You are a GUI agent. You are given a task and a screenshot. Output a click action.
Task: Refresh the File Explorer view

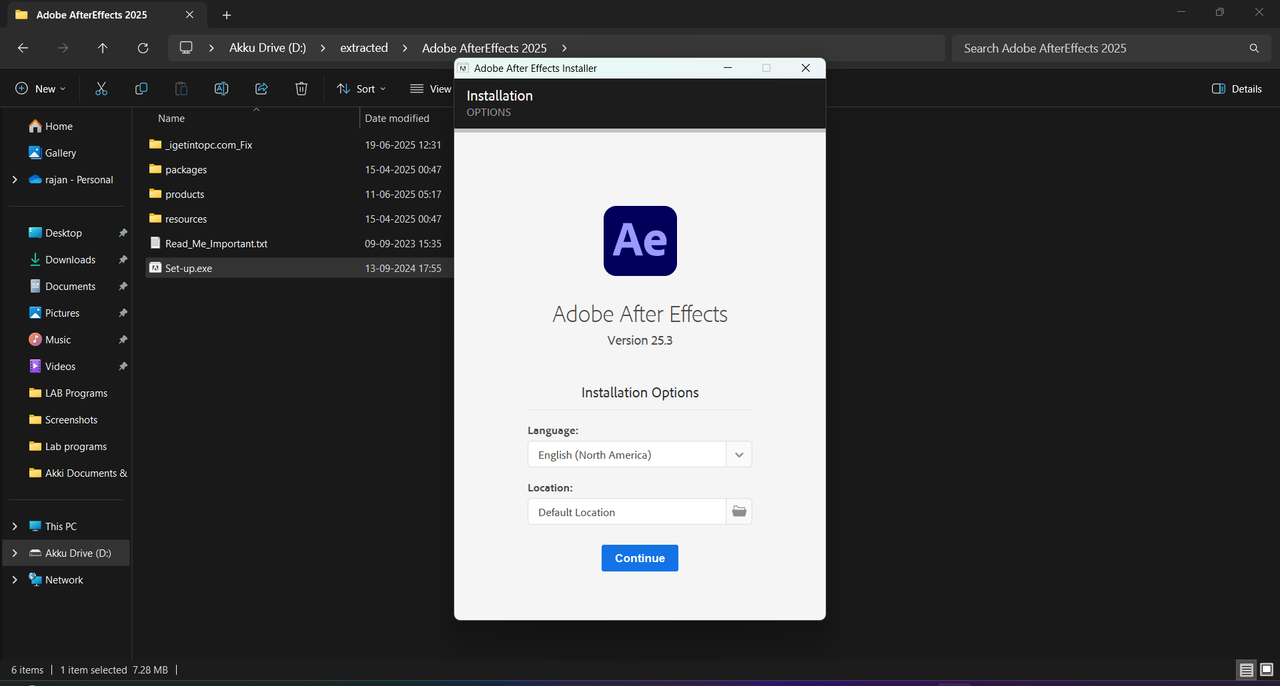pos(143,48)
